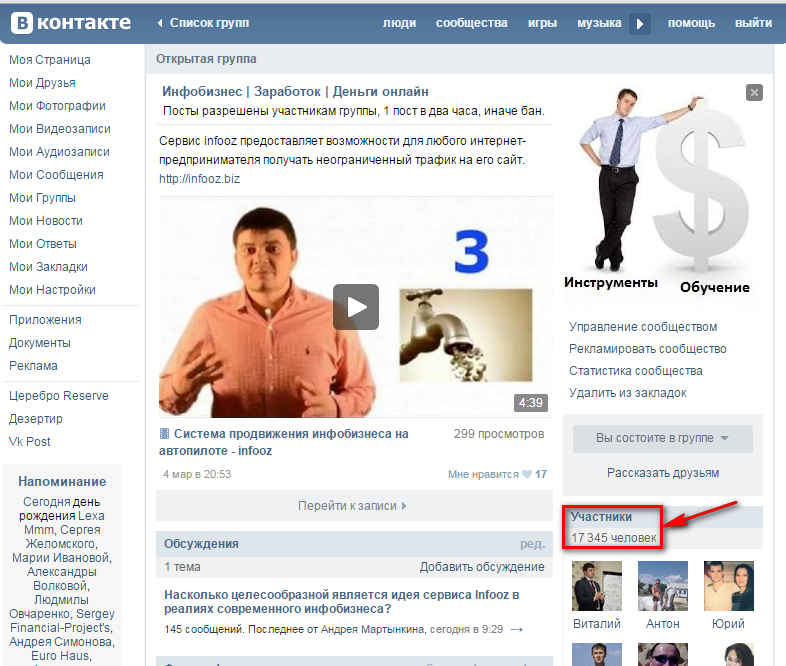Open video title Система продвижения инфобизнеса

pos(284,442)
